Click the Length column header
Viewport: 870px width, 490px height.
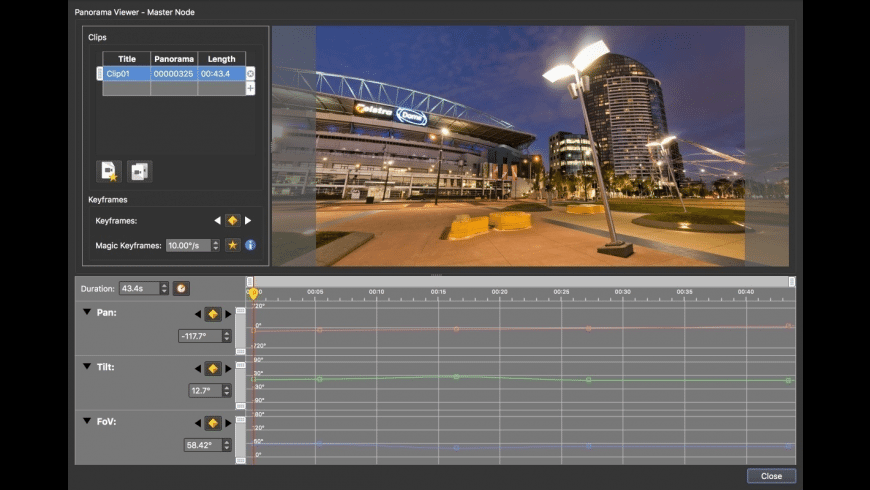[221, 59]
